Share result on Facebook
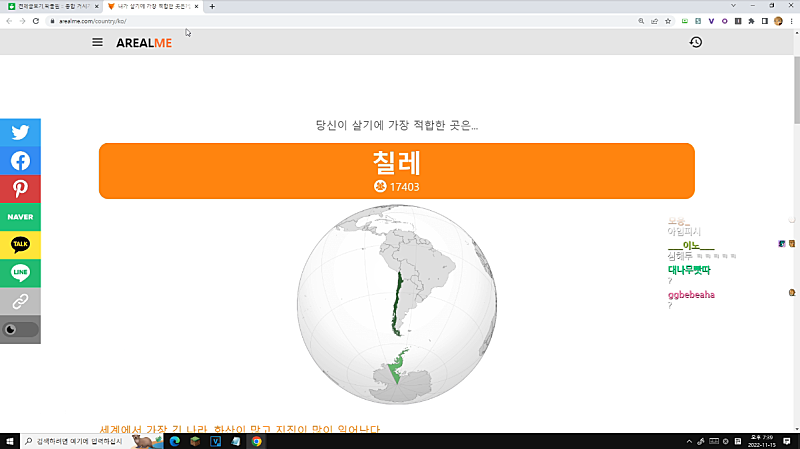The width and height of the screenshot is (800, 449). (x=20, y=161)
